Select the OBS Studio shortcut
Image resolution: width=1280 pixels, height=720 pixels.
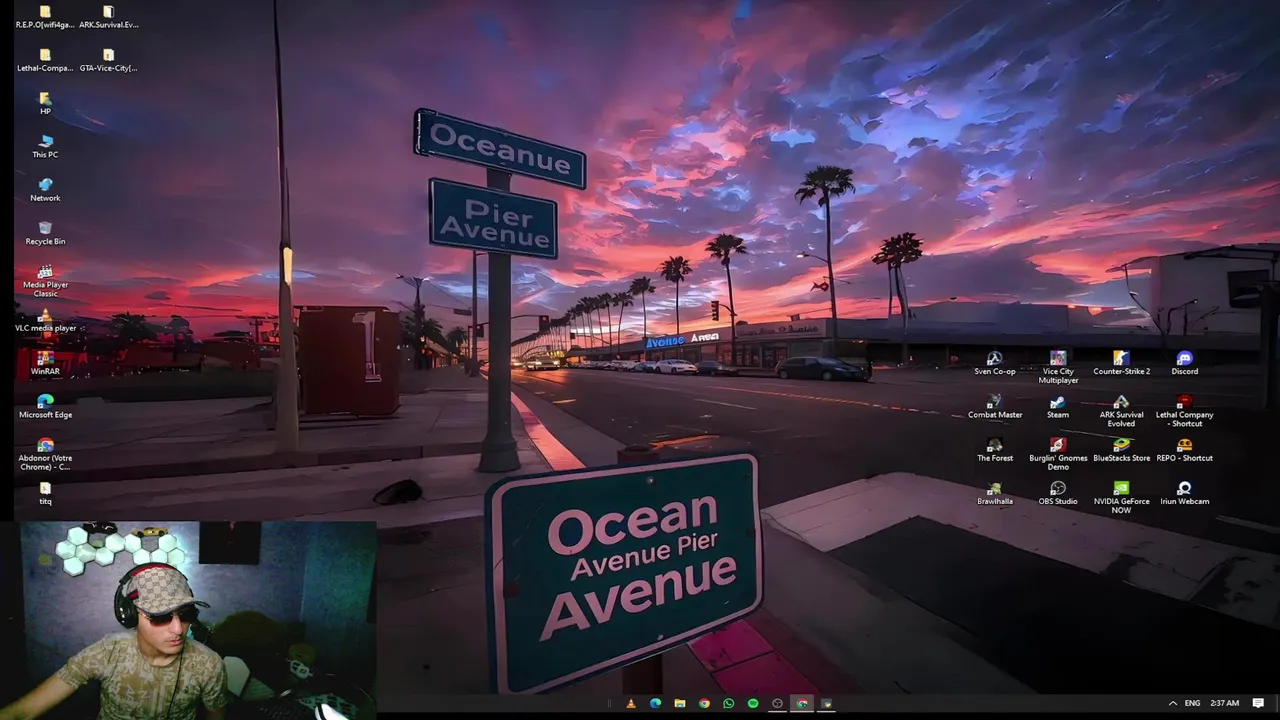tap(1058, 493)
